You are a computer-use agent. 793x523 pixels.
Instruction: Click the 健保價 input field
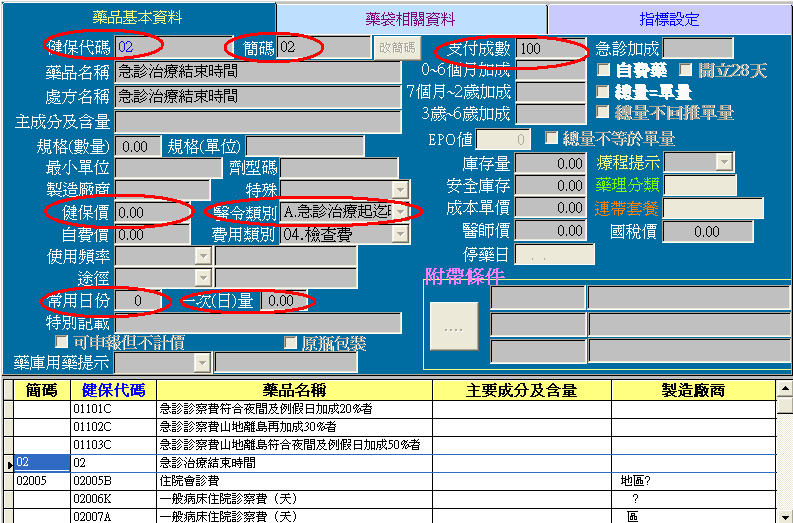(x=151, y=212)
